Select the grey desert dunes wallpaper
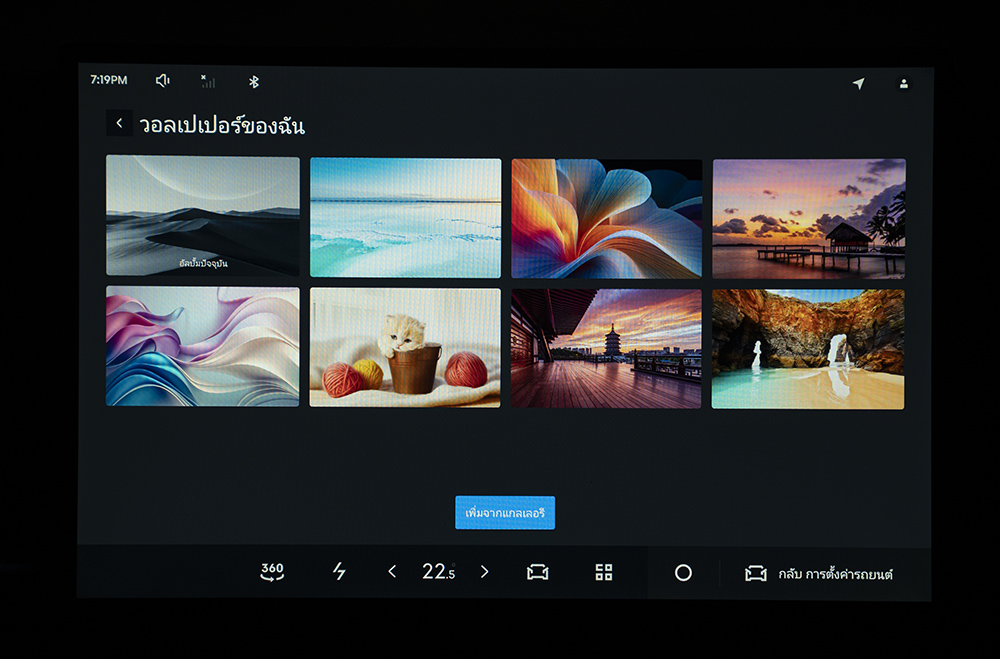This screenshot has width=1000, height=659. tap(203, 216)
